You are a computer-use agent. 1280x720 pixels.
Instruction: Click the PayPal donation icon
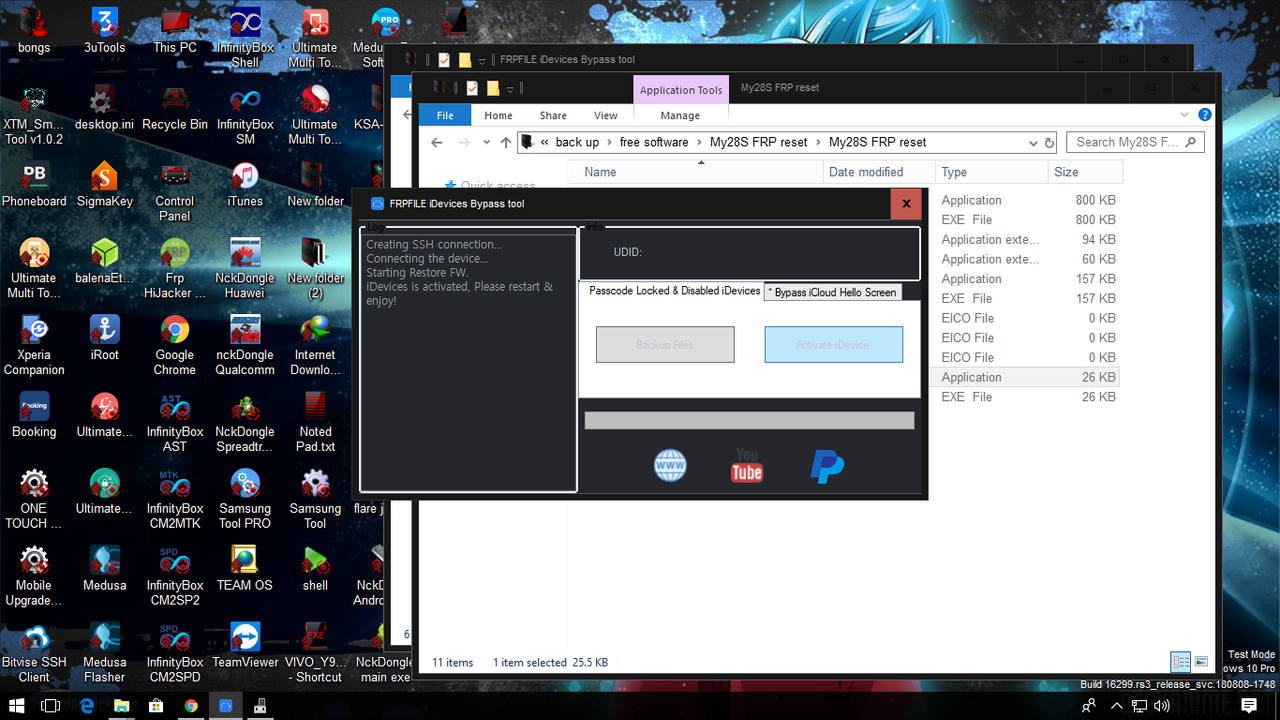pyautogui.click(x=825, y=465)
